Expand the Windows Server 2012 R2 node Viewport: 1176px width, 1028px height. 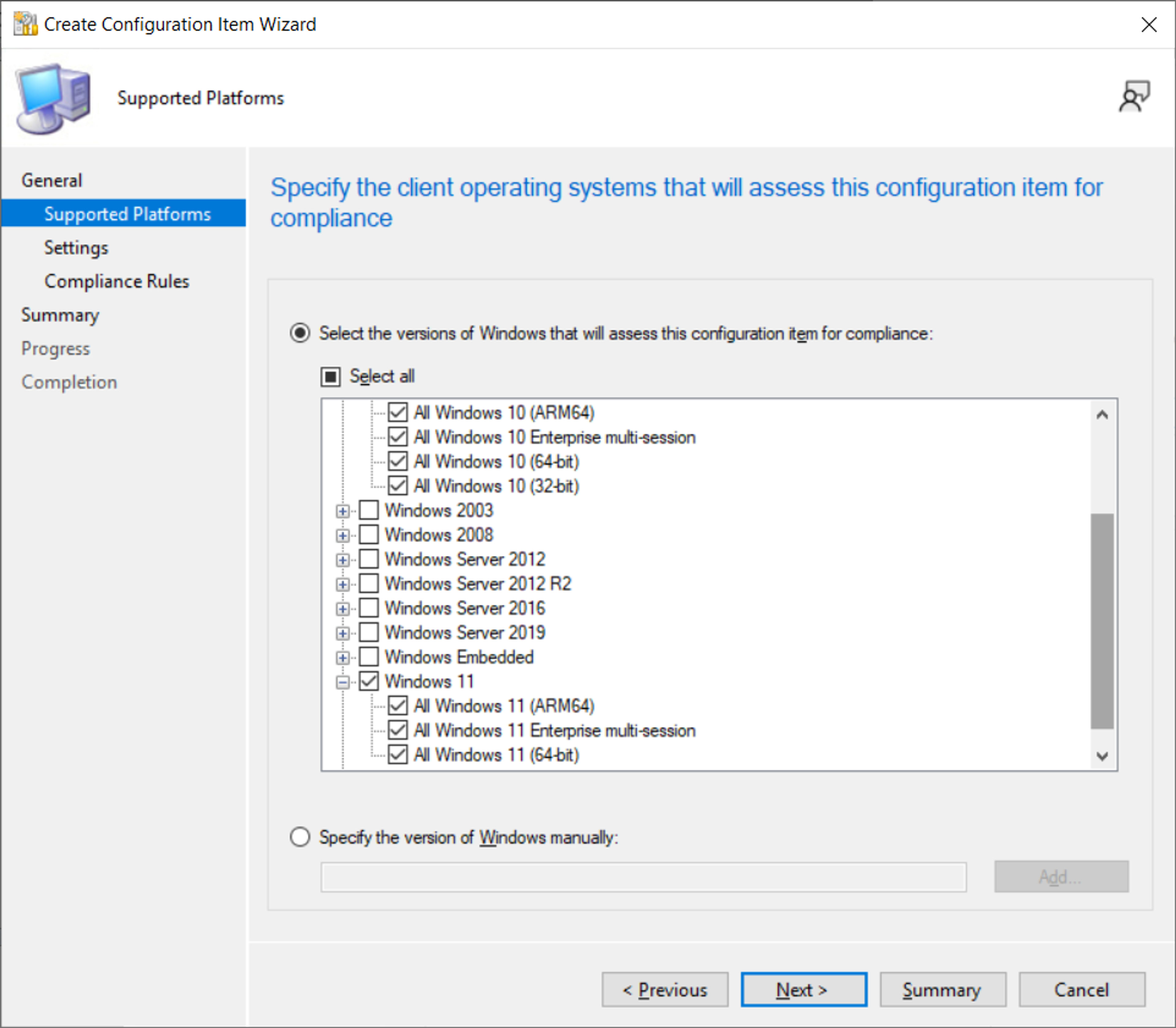(x=342, y=584)
